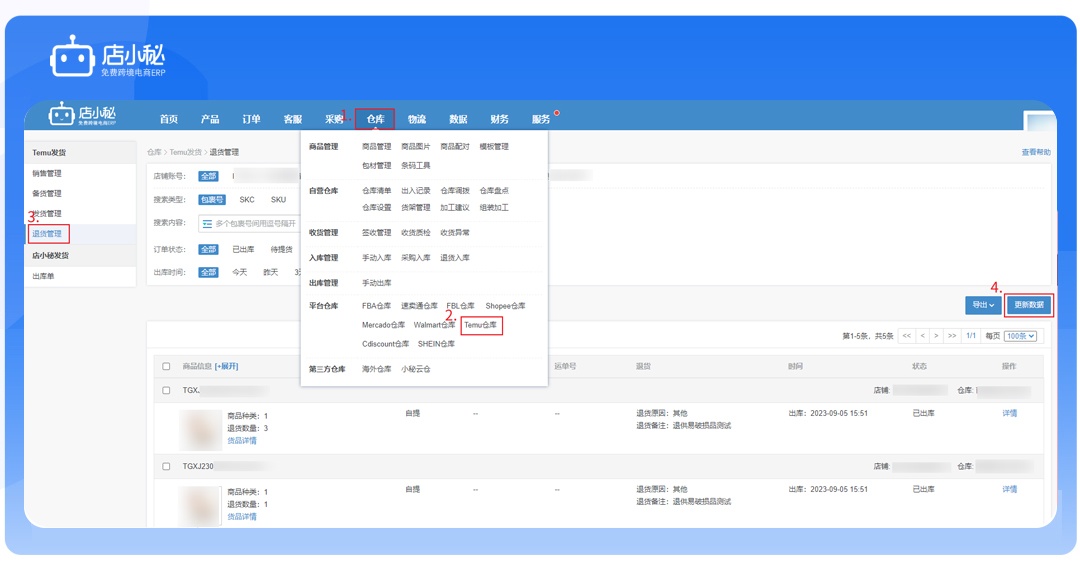Screen dimensions: 1080x571
Task: Choose FBA仓库 in platform warehouses
Action: (376, 306)
